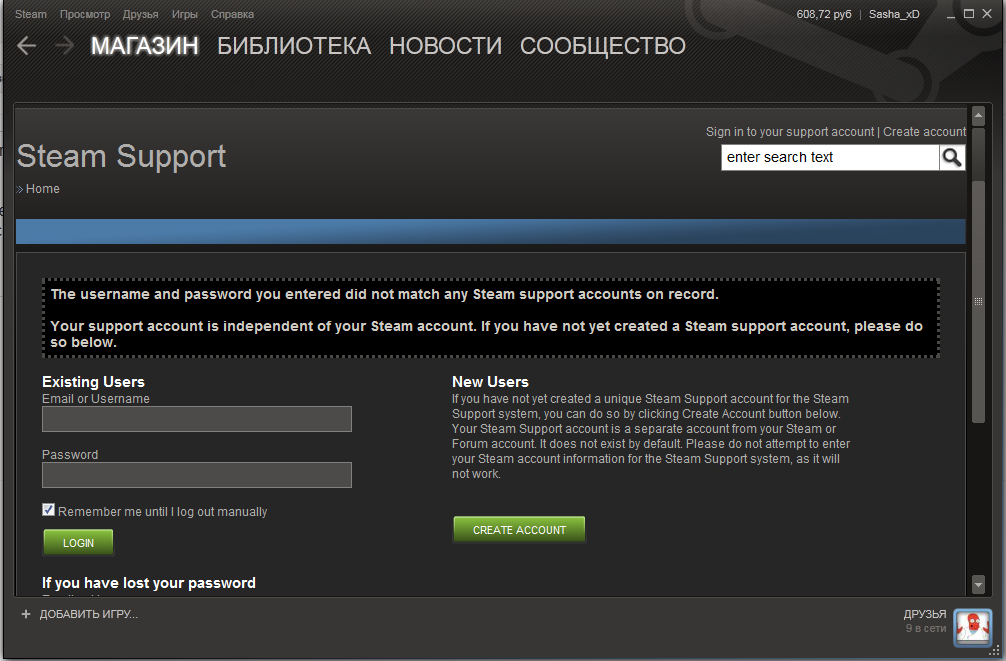Click the scrollbar up arrow
This screenshot has width=1006, height=661.
pos(978,117)
